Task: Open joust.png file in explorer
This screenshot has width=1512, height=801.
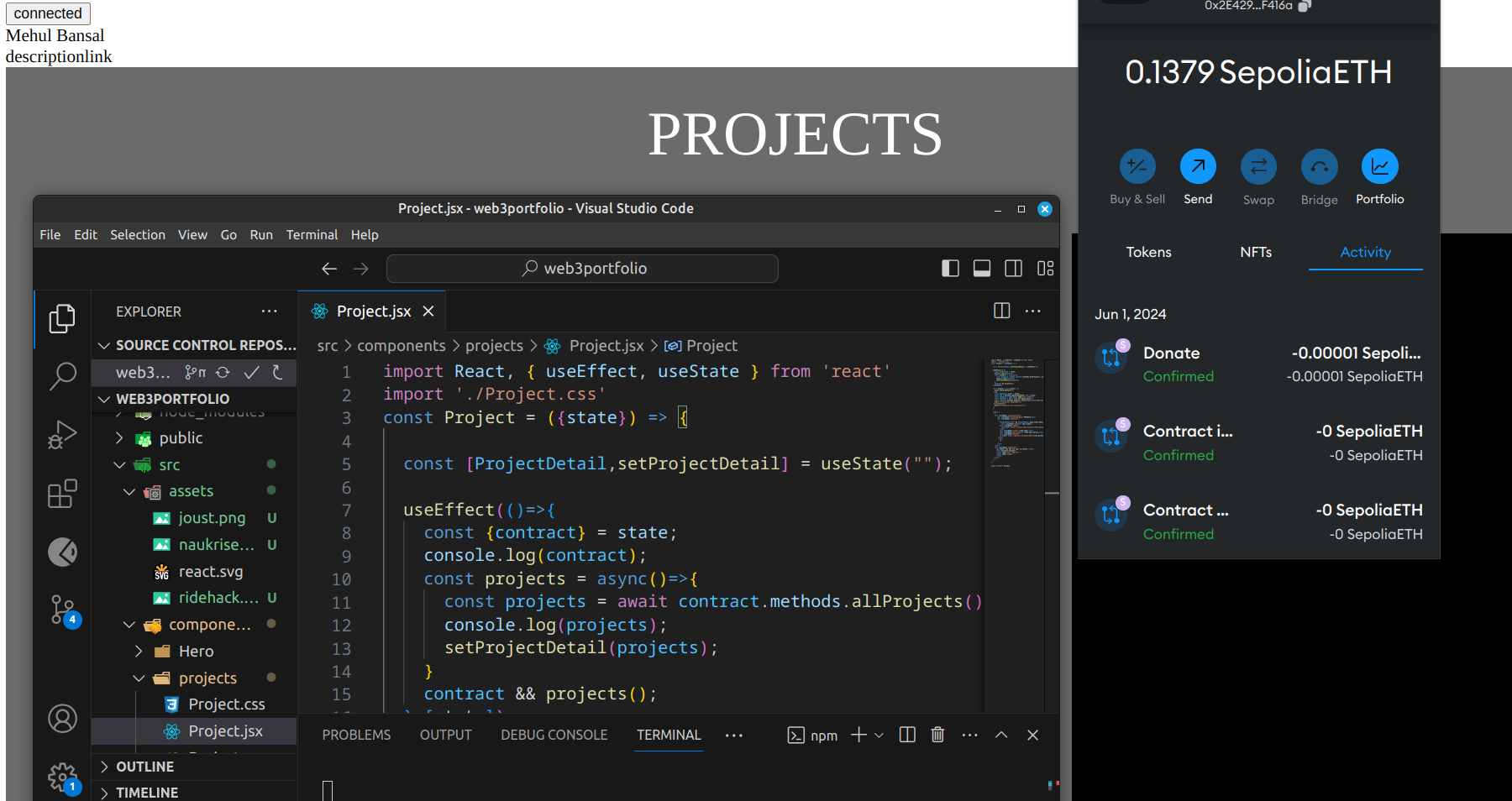Action: [x=212, y=518]
